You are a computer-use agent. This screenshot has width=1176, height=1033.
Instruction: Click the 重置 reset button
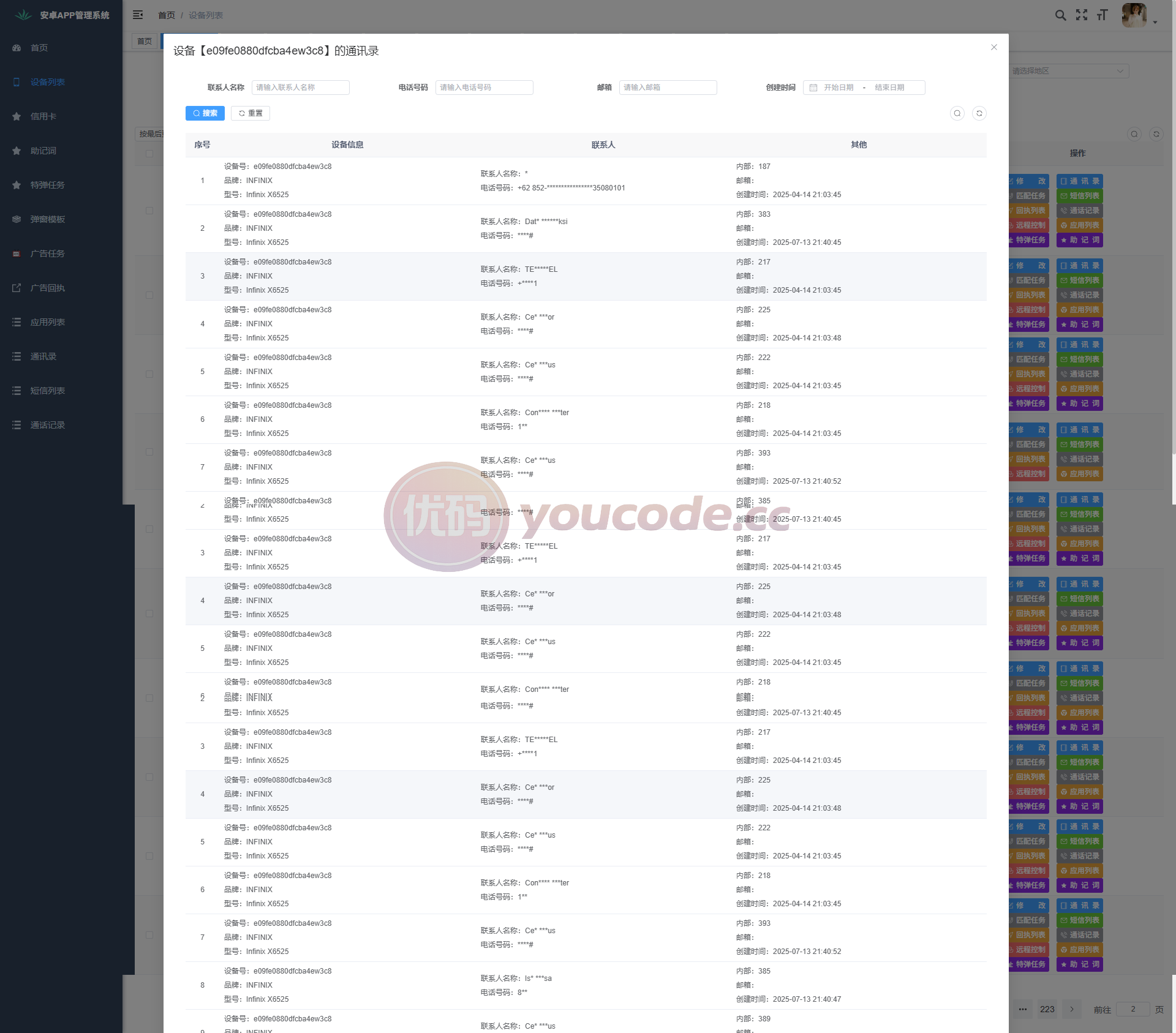coord(251,113)
